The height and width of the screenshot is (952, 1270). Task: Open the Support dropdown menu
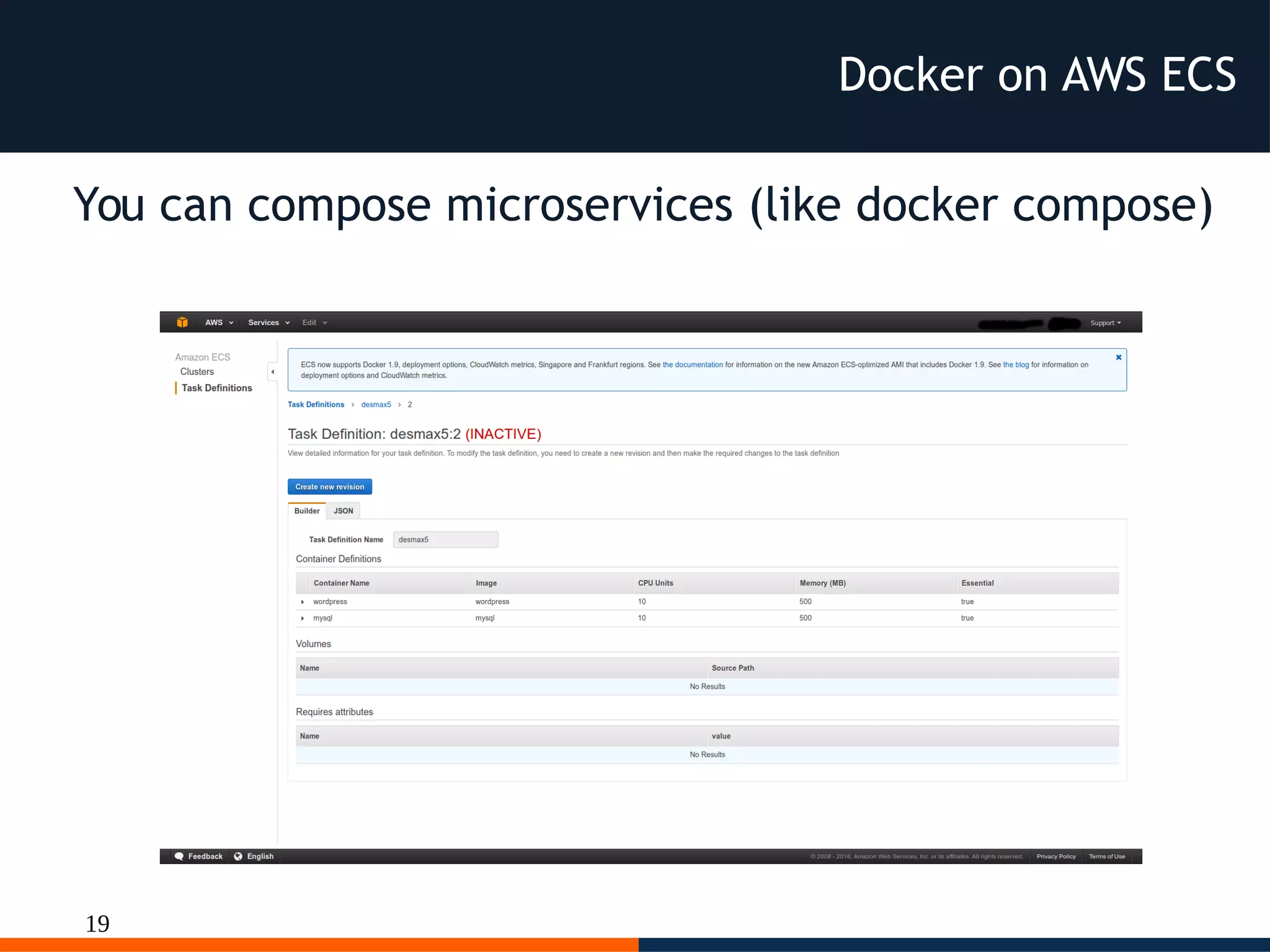[x=1105, y=323]
